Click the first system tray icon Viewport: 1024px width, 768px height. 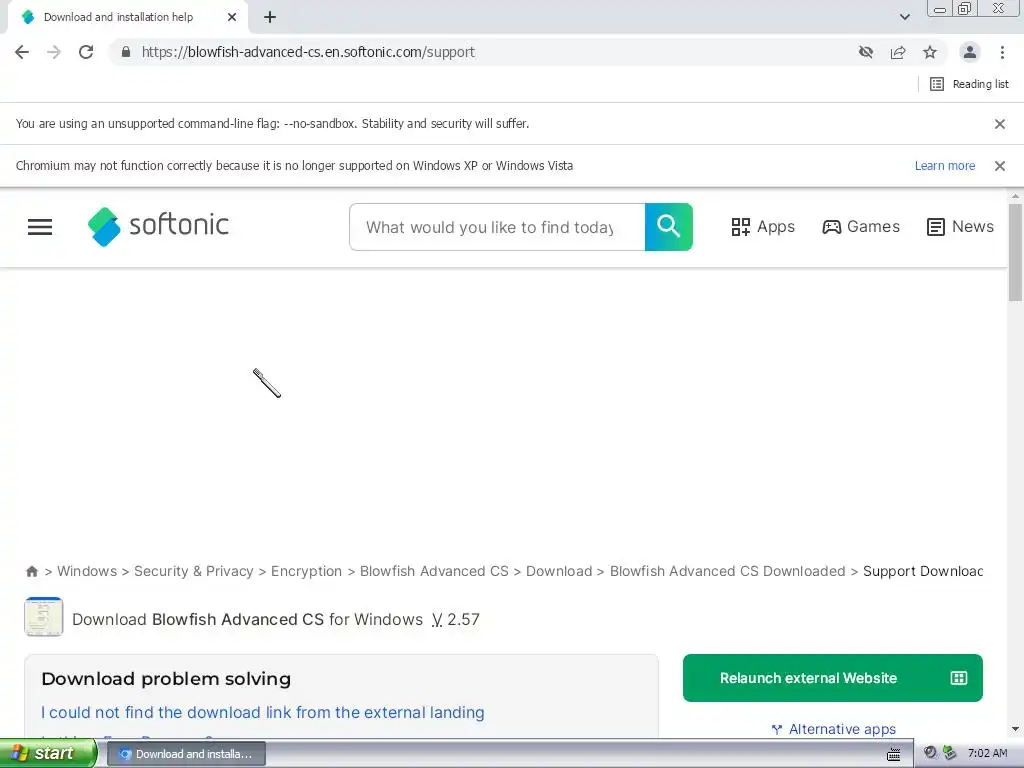[x=930, y=753]
